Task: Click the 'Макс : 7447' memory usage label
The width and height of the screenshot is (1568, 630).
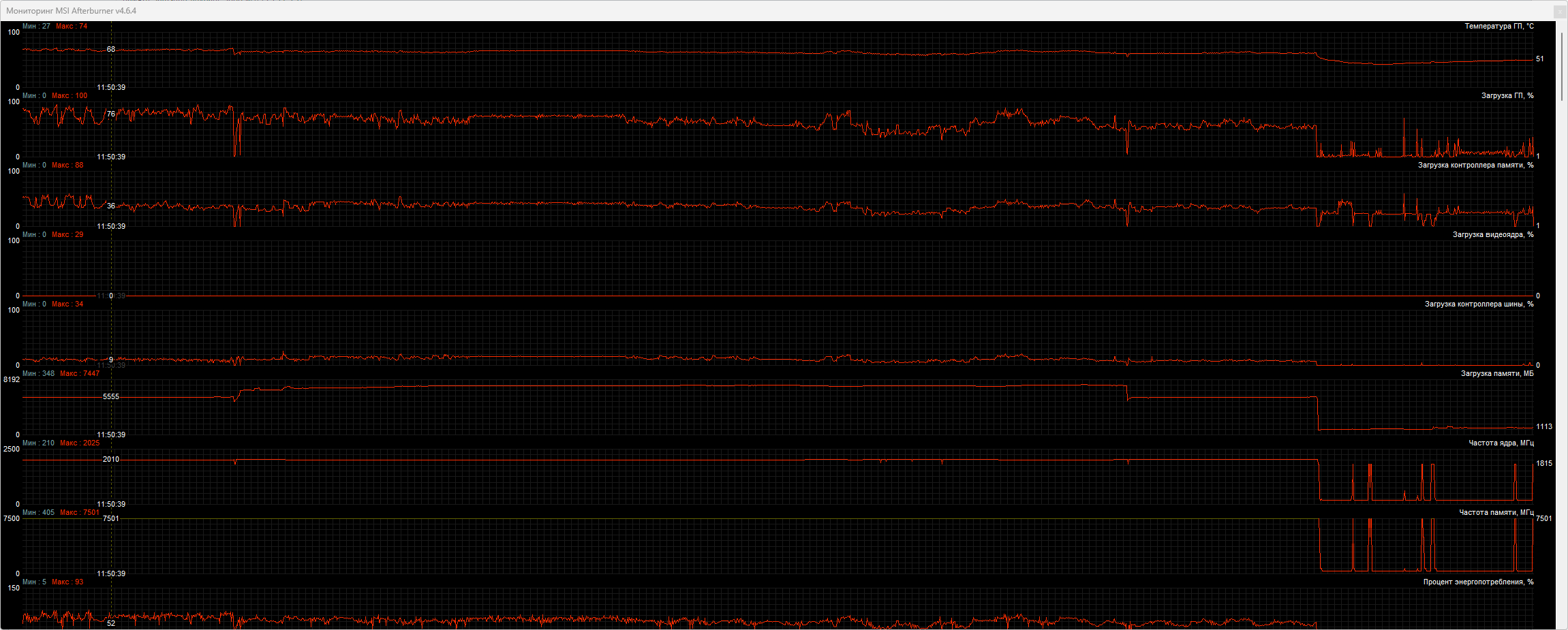Action: pyautogui.click(x=80, y=374)
